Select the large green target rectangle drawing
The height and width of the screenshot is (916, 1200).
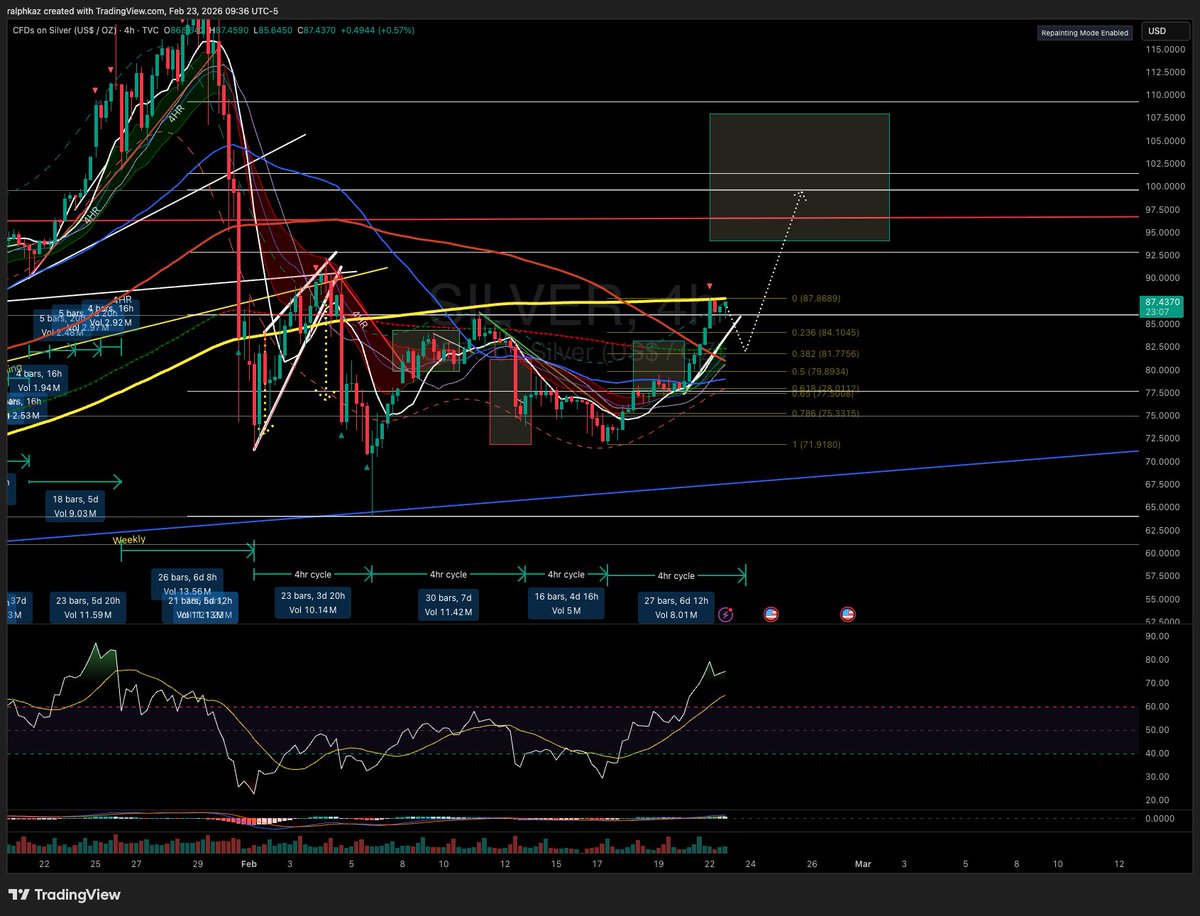(x=799, y=177)
